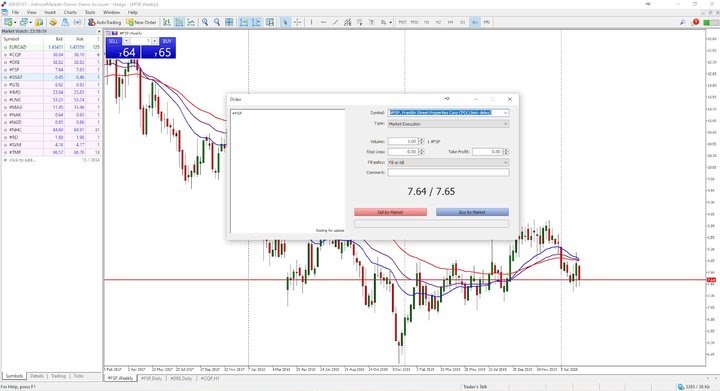Click the New Order toolbar button
The width and height of the screenshot is (720, 391).
coord(141,22)
